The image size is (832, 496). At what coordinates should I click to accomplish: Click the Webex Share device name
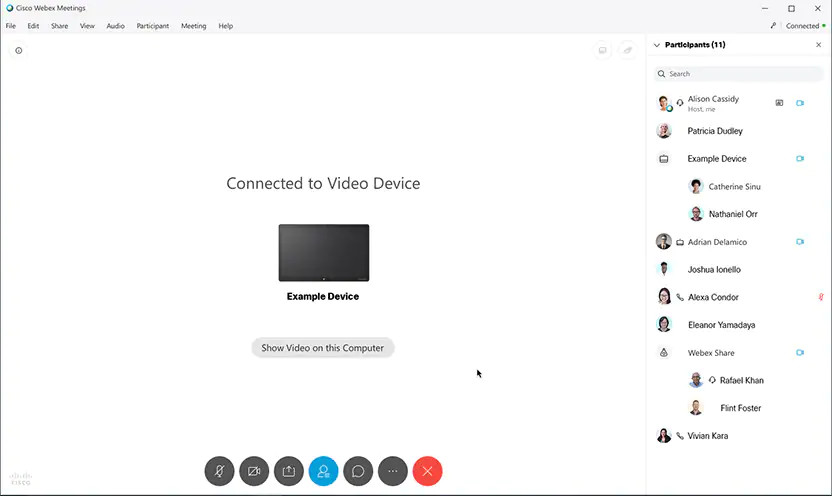[x=711, y=353]
